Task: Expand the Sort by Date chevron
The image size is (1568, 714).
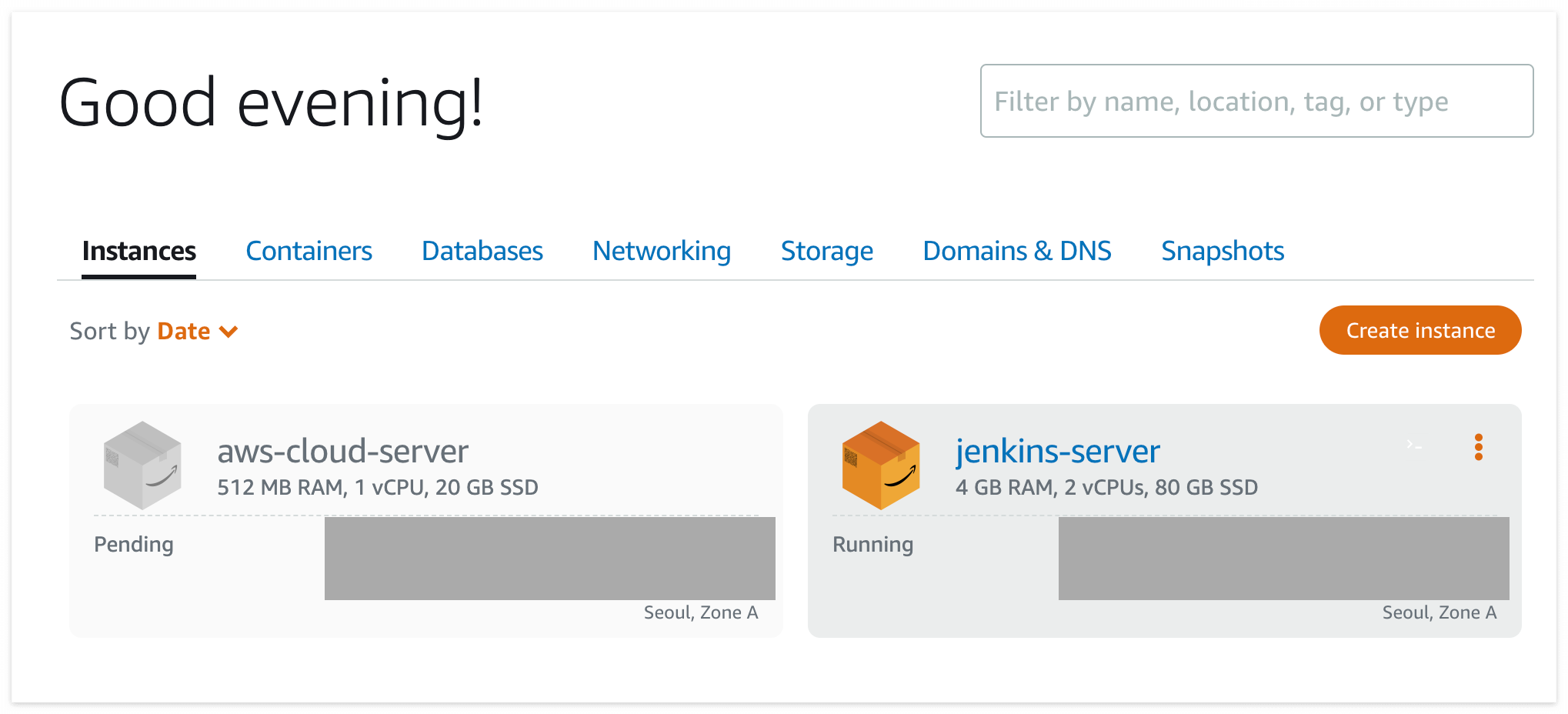Action: [229, 332]
